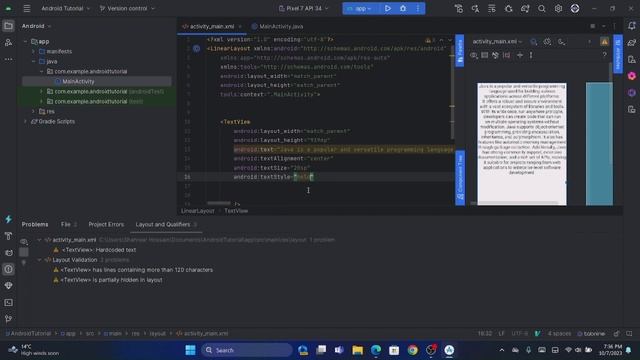The width and height of the screenshot is (640, 360).
Task: Open Project tool window folder icon
Action: [x=8, y=26]
